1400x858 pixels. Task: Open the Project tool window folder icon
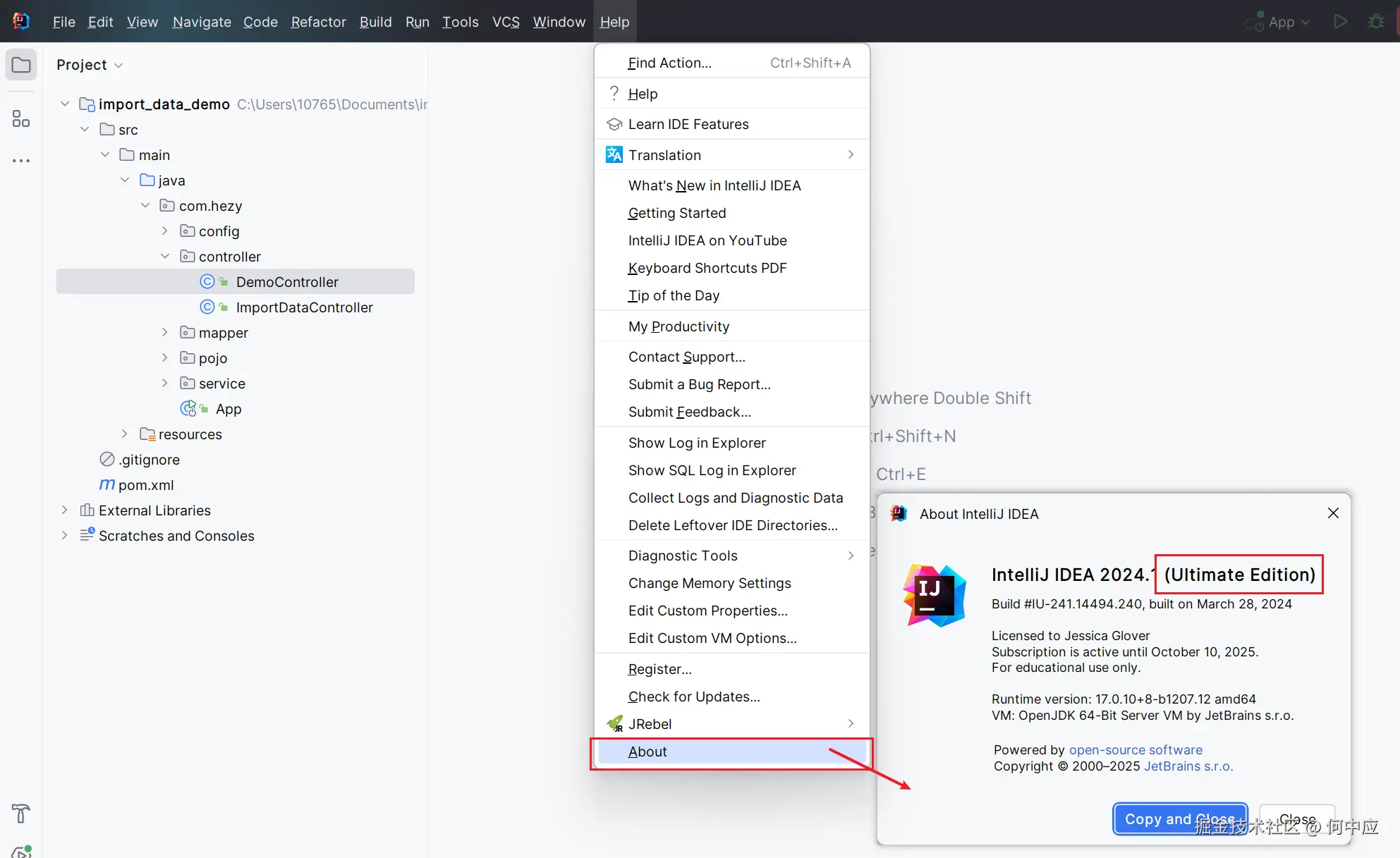[x=21, y=66]
